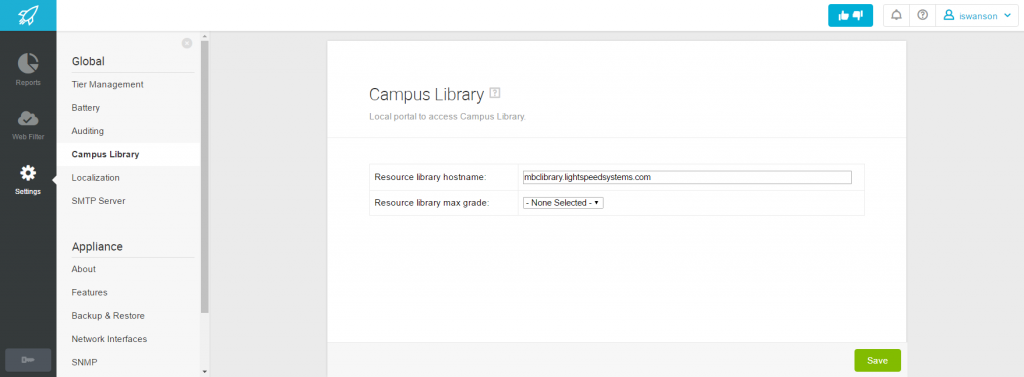
Task: Select Campus Library menu item
Action: (105, 154)
